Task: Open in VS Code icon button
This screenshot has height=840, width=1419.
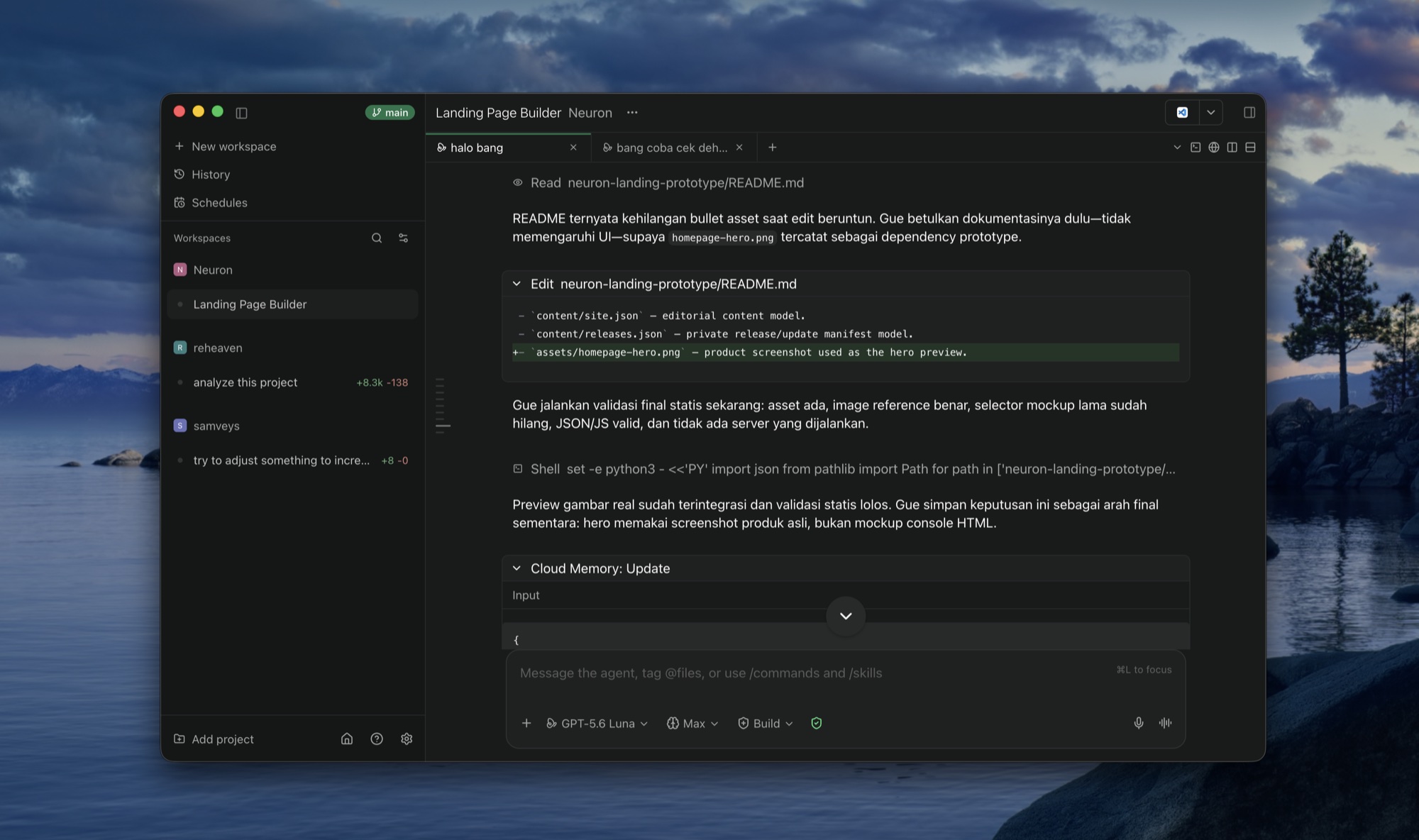Action: click(1183, 113)
